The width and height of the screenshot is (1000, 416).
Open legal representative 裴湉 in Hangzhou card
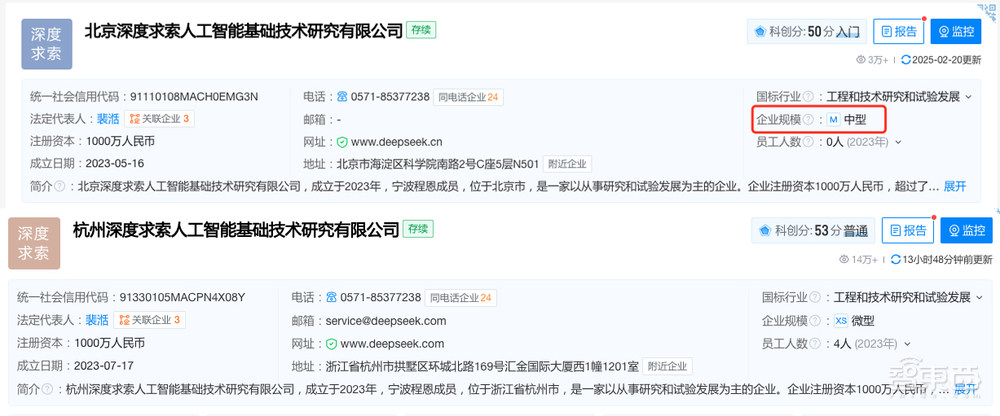[x=98, y=320]
